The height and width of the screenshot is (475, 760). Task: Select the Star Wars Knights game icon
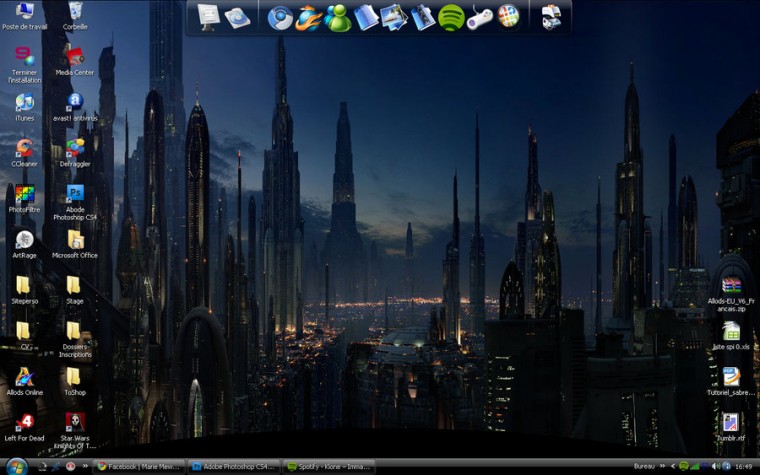pyautogui.click(x=75, y=431)
